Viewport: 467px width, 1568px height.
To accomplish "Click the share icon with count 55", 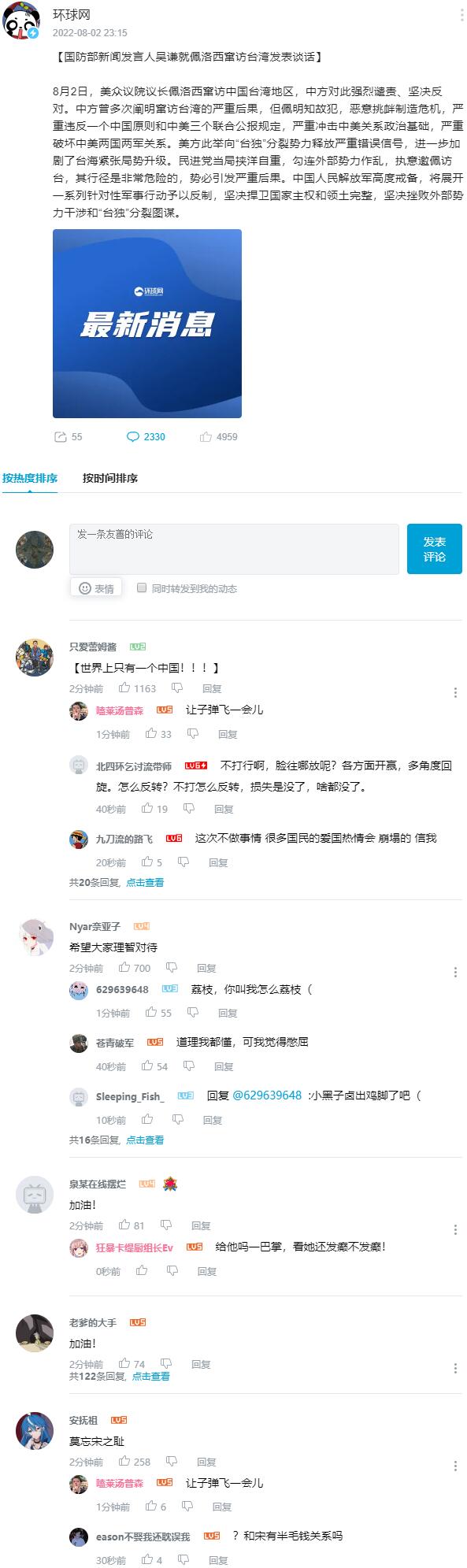I will tap(60, 436).
